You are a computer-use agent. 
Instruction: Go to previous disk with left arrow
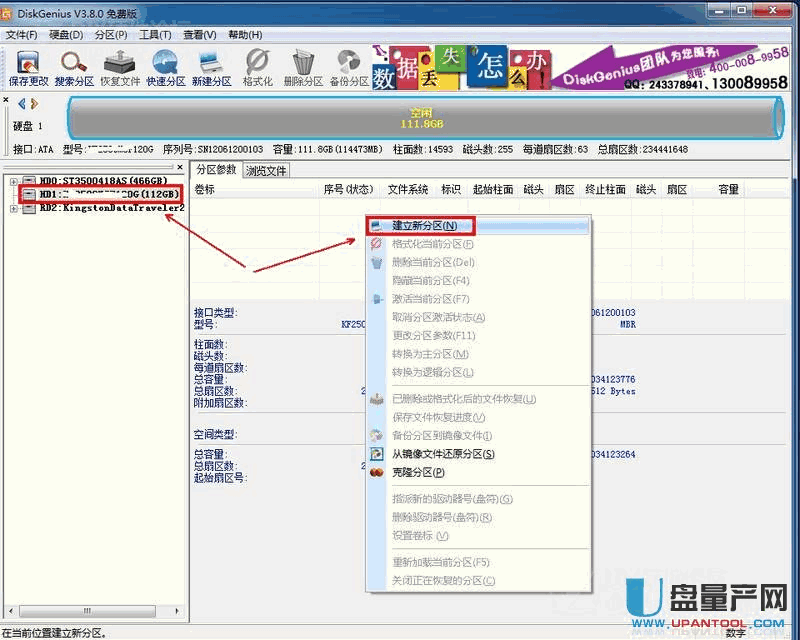coord(22,103)
